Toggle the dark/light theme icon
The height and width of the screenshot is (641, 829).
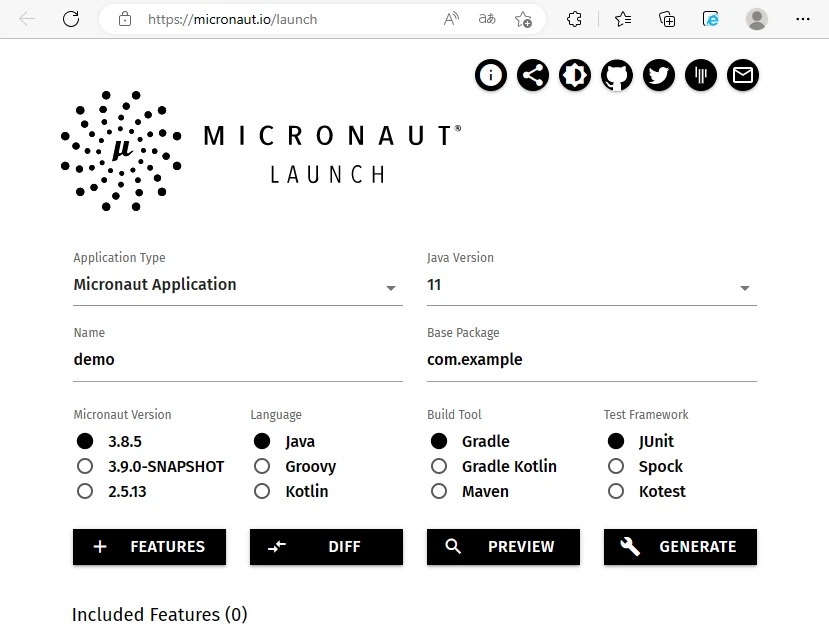point(575,75)
